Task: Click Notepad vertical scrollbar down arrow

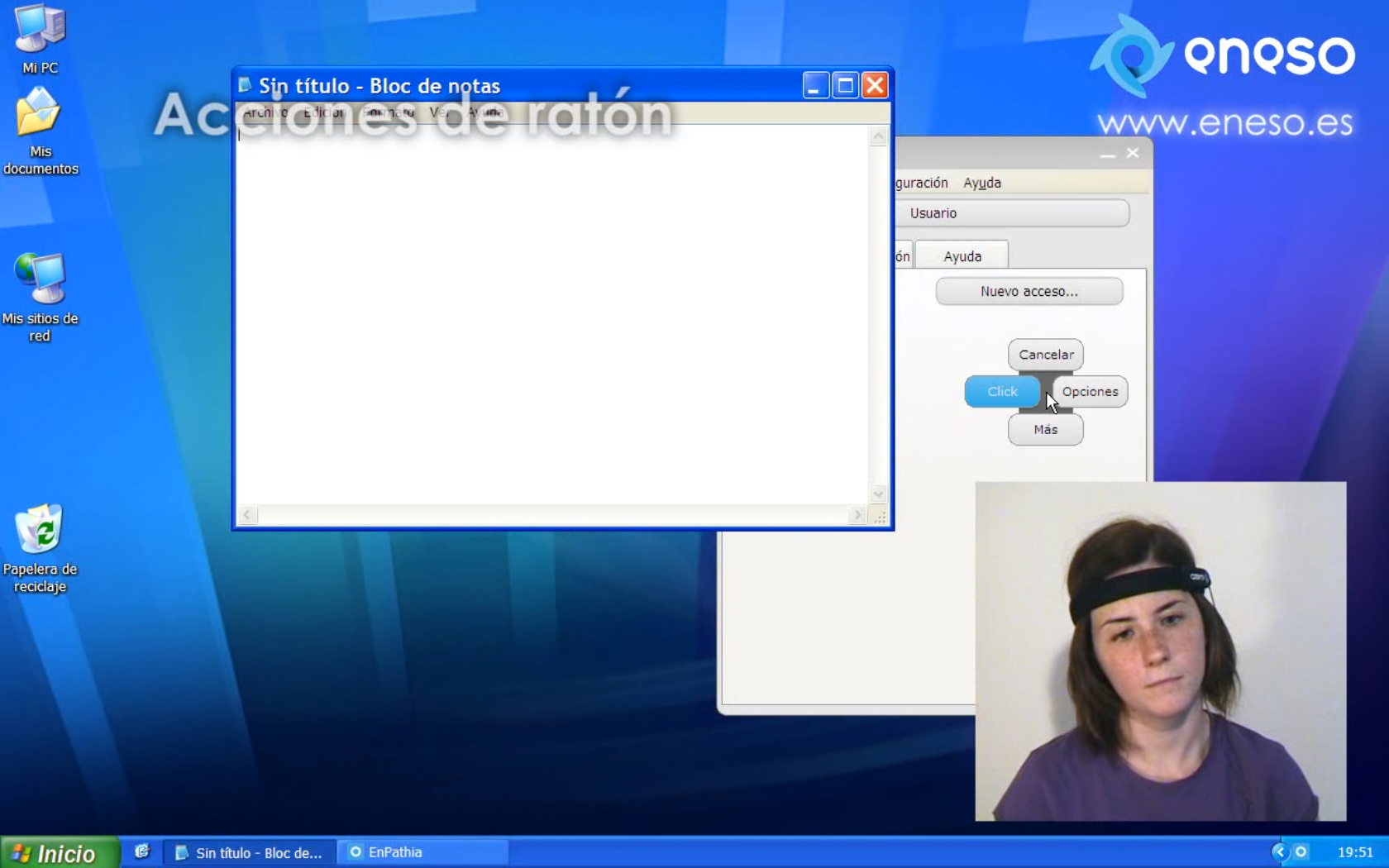Action: click(x=878, y=494)
